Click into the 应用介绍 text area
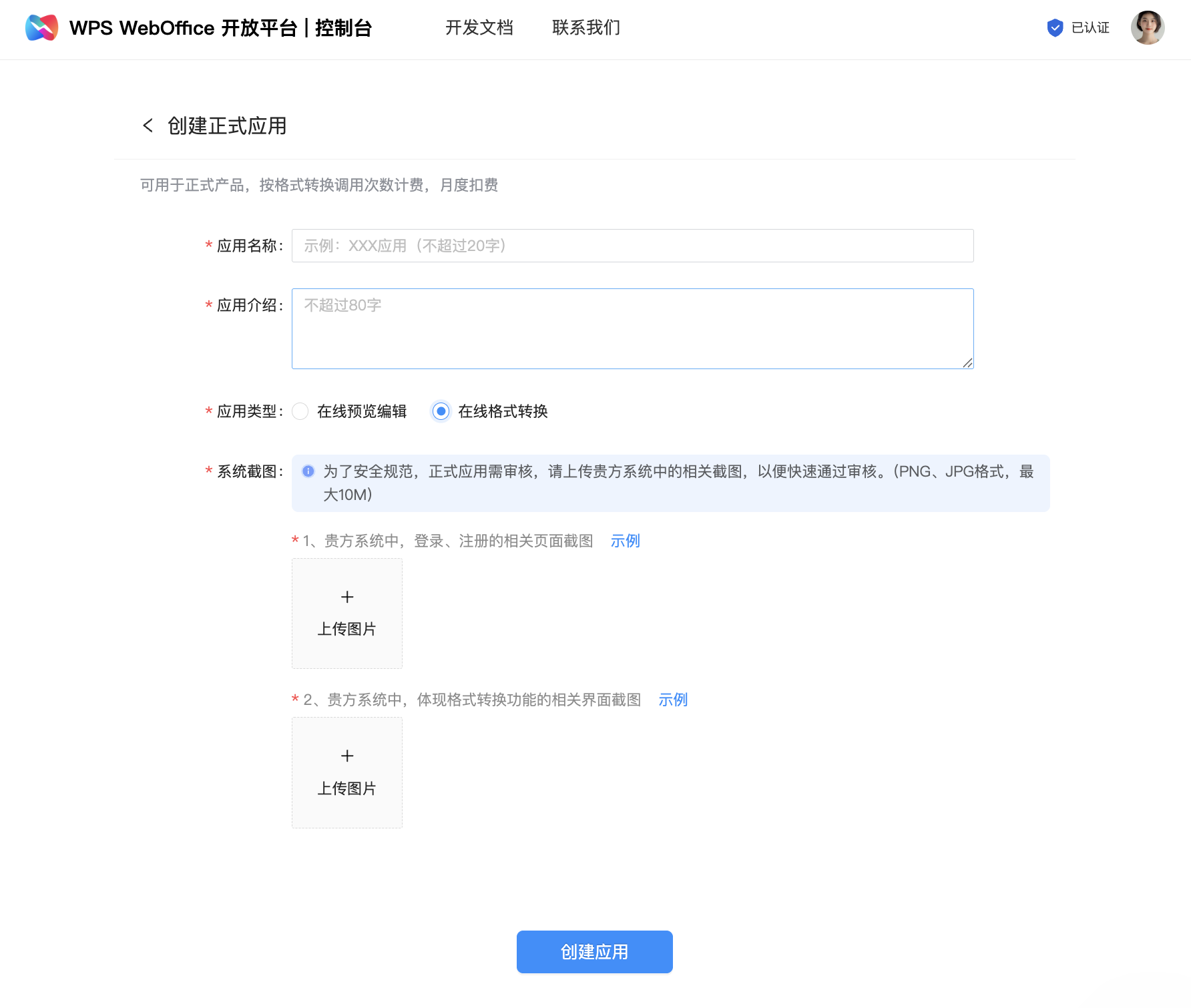This screenshot has height=1008, width=1191. [632, 328]
